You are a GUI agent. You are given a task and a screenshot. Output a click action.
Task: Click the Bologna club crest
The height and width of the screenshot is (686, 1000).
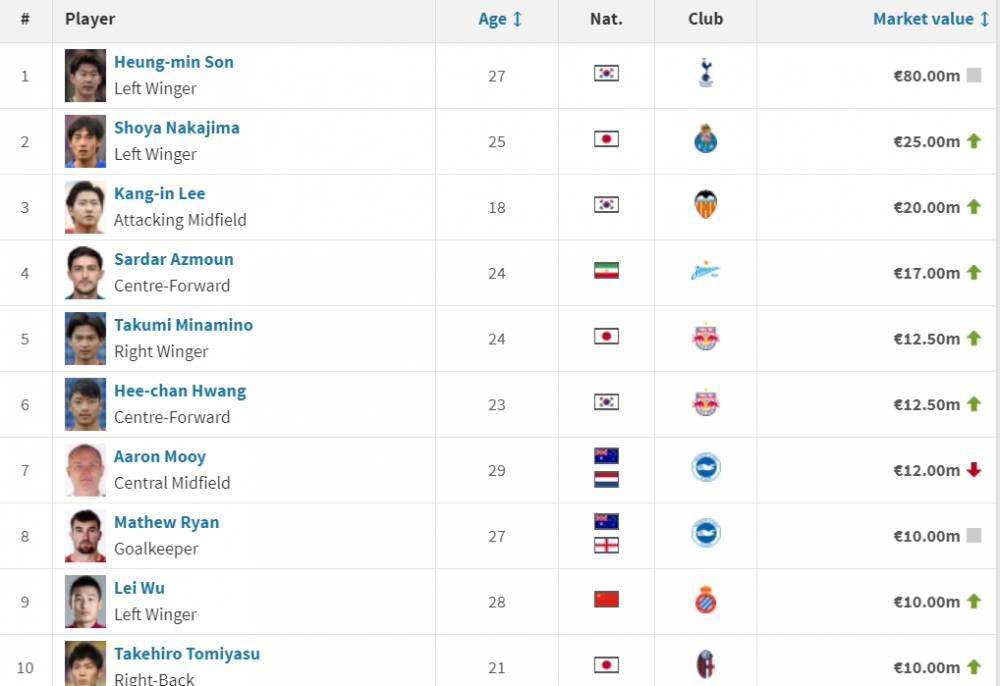tap(705, 665)
